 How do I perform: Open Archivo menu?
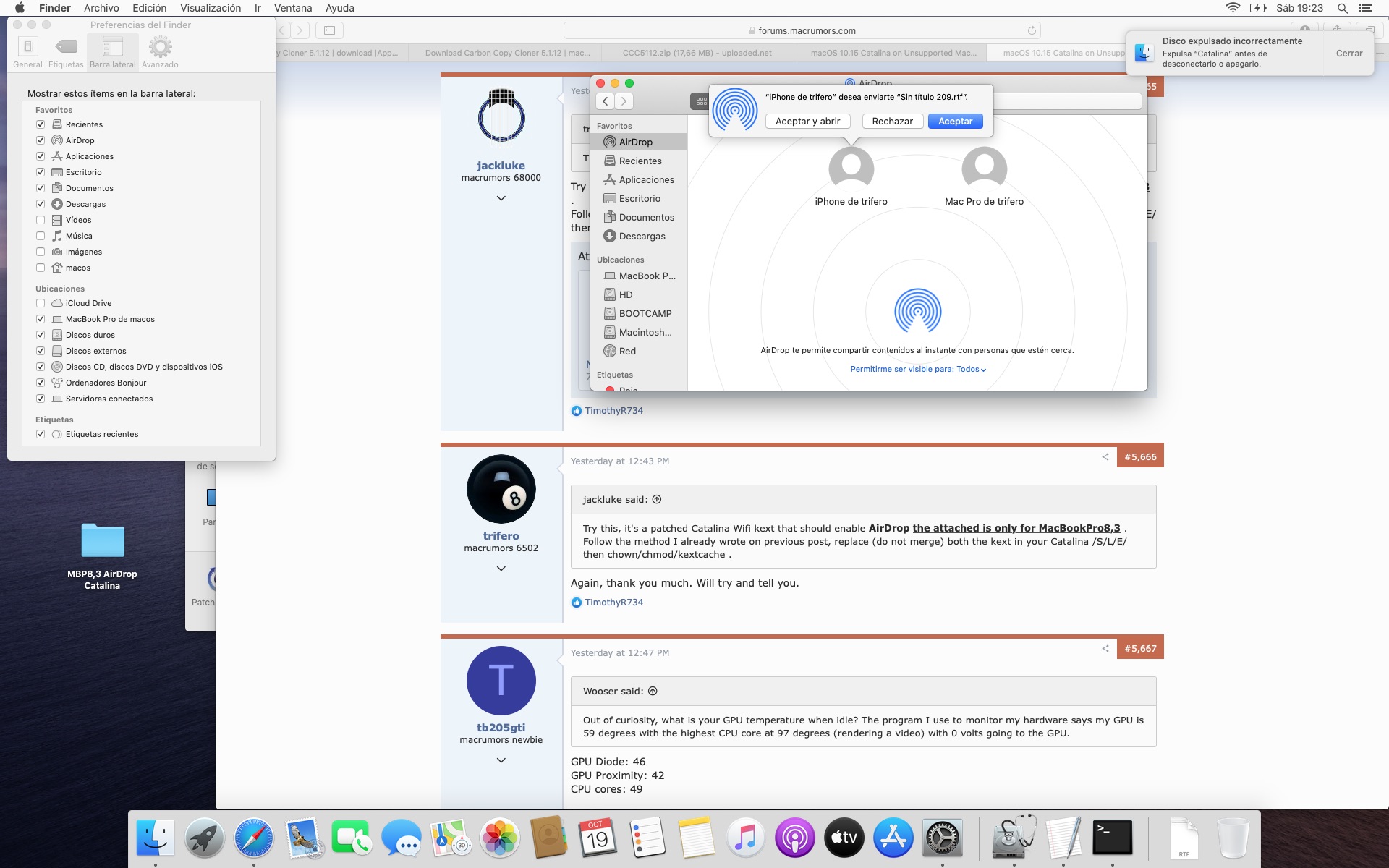[101, 8]
